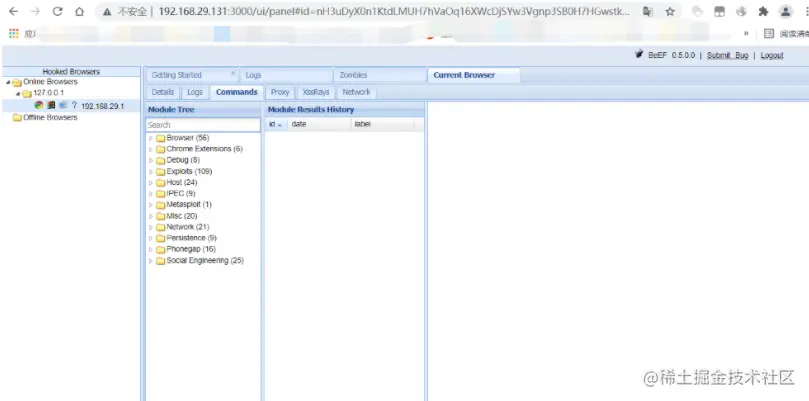This screenshot has width=809, height=401.
Task: Show more bookmarks with the double chevron
Action: pos(746,34)
